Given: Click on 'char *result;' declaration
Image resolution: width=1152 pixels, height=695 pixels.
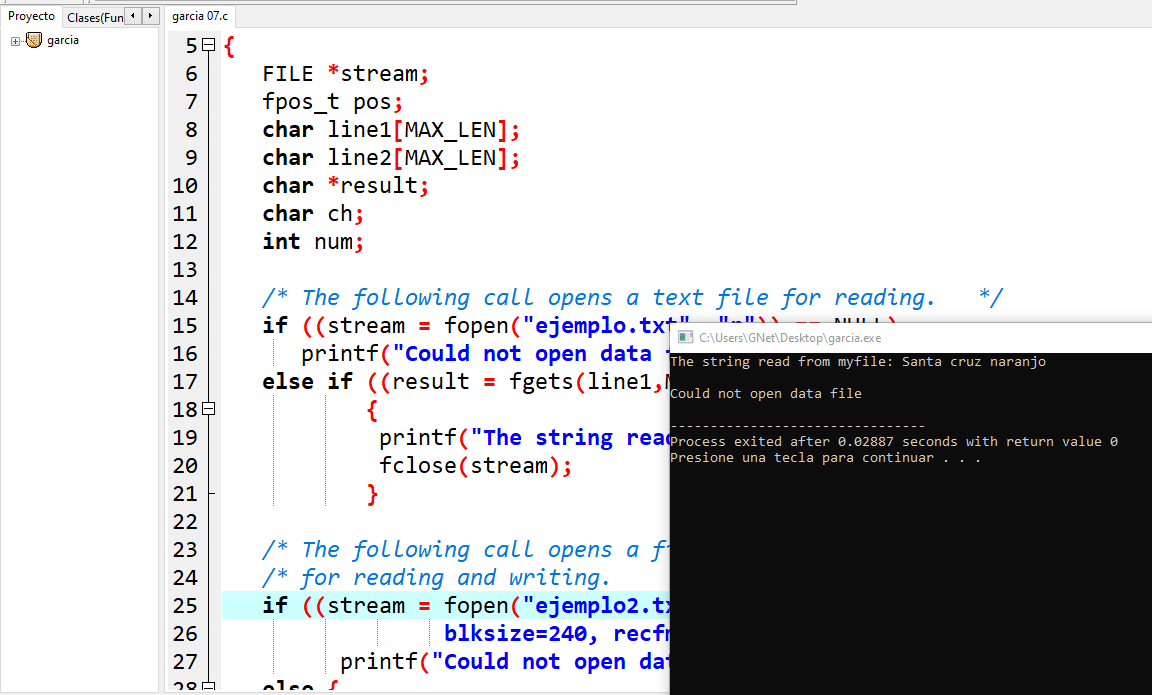Looking at the screenshot, I should tap(345, 186).
